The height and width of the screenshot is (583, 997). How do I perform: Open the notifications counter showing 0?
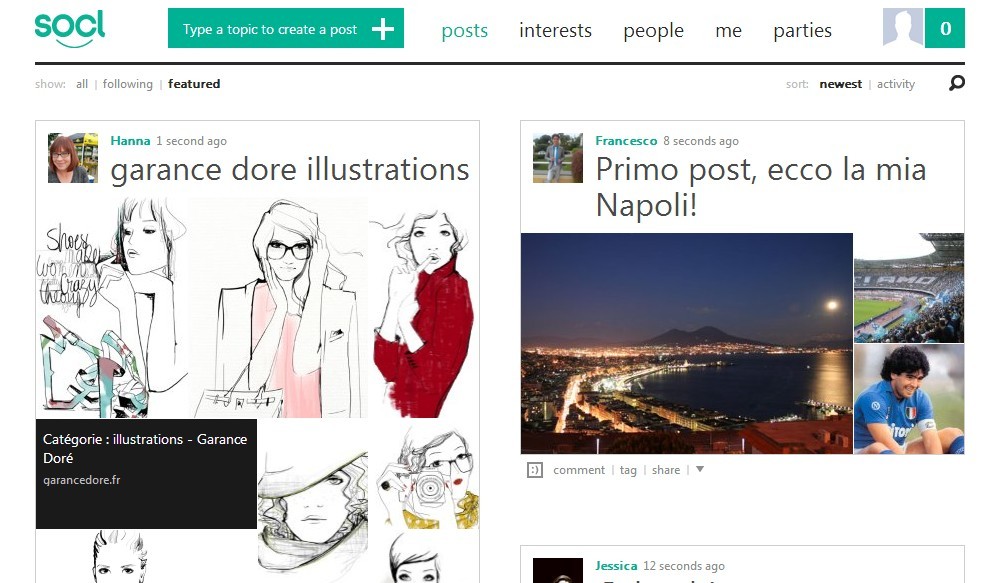tap(945, 28)
